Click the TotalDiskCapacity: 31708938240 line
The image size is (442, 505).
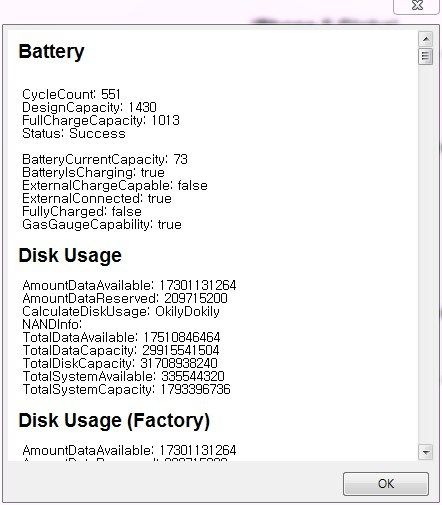120,363
